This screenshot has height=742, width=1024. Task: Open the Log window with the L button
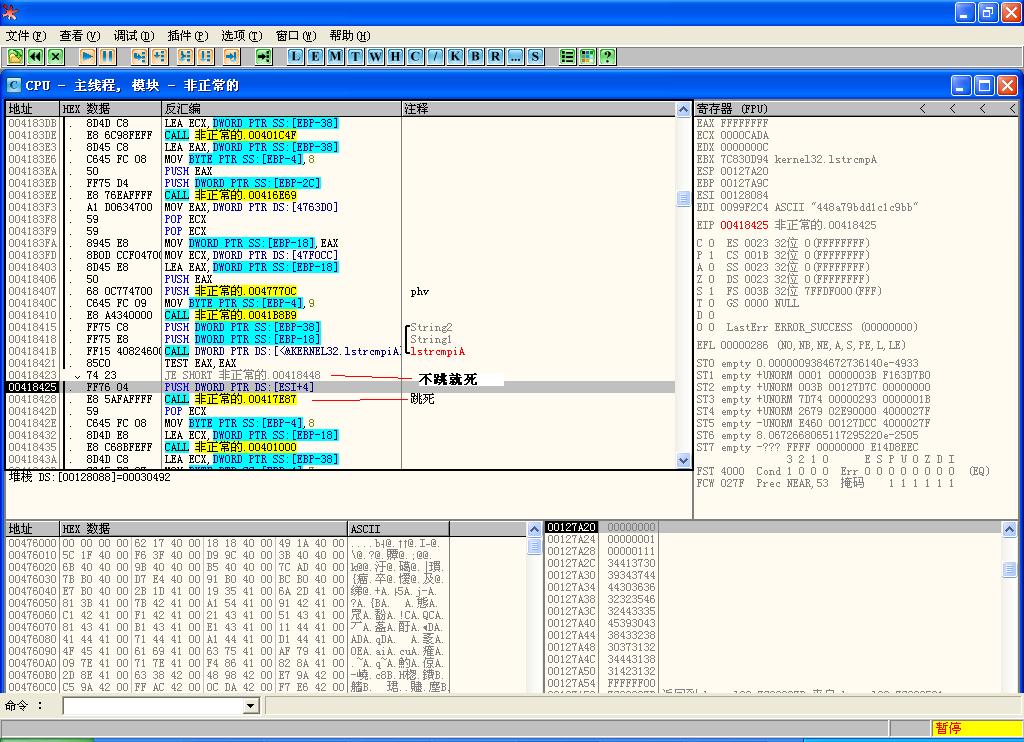[x=296, y=57]
